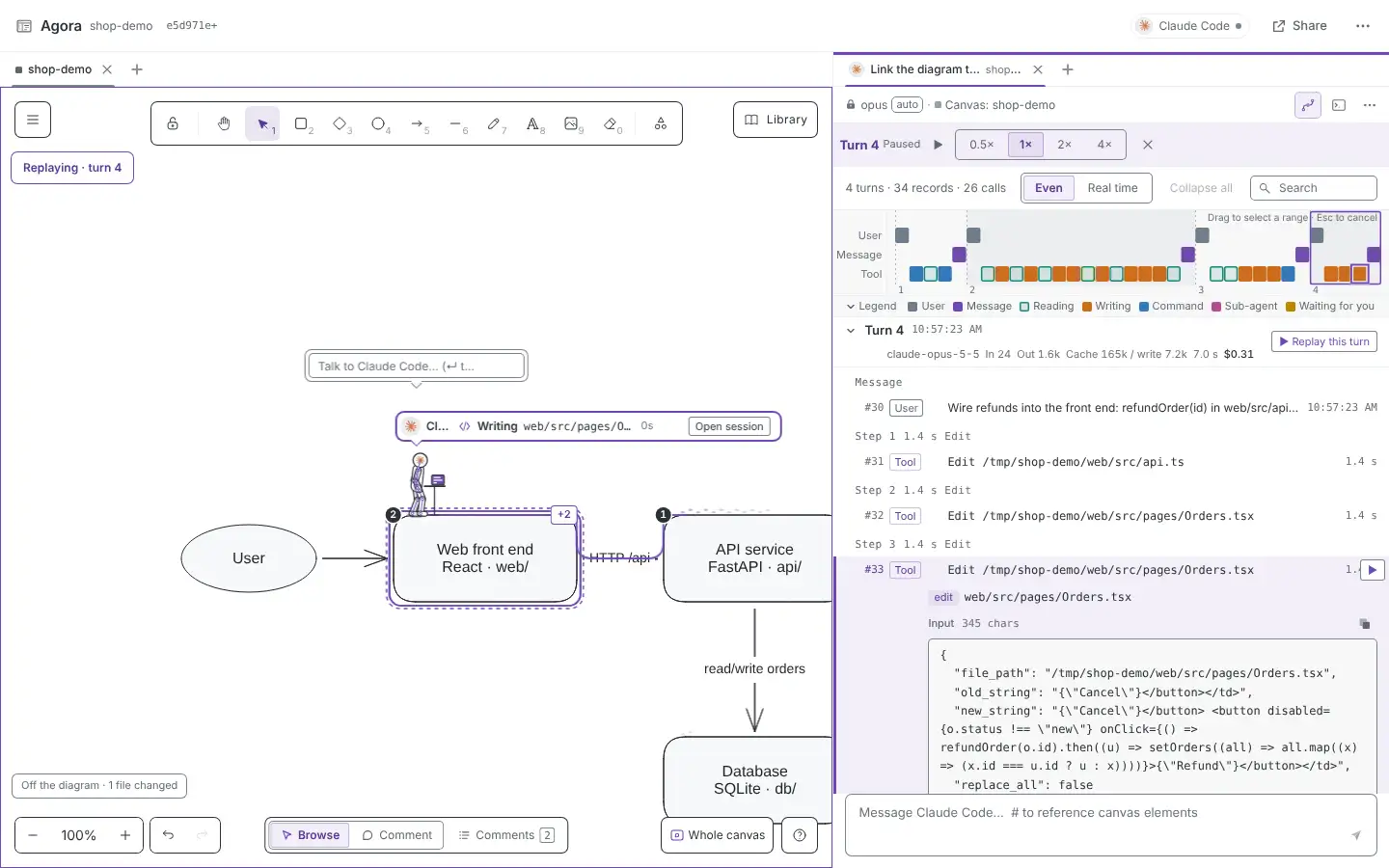Toggle the canvas lock icon

pyautogui.click(x=173, y=123)
